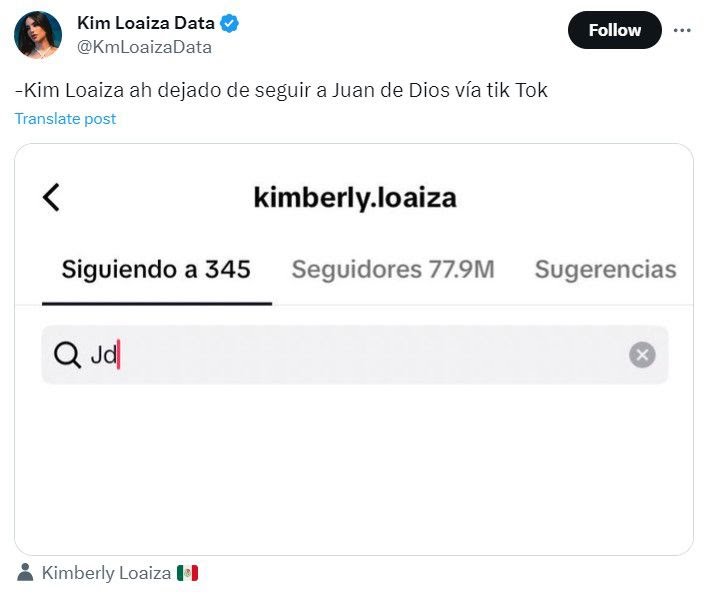This screenshot has width=706, height=594.
Task: Click the Mexico flag emoji
Action: coord(187,573)
